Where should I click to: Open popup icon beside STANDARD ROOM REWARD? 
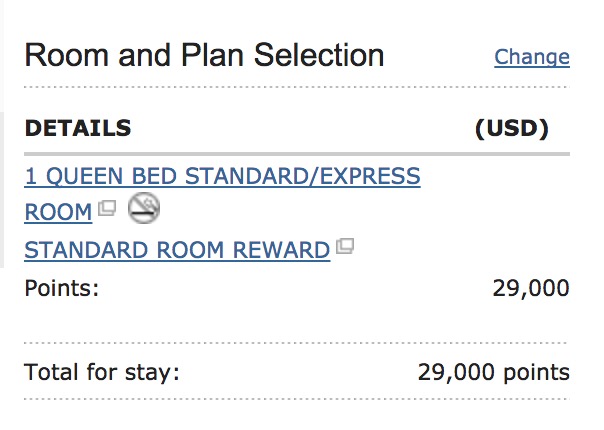point(345,246)
